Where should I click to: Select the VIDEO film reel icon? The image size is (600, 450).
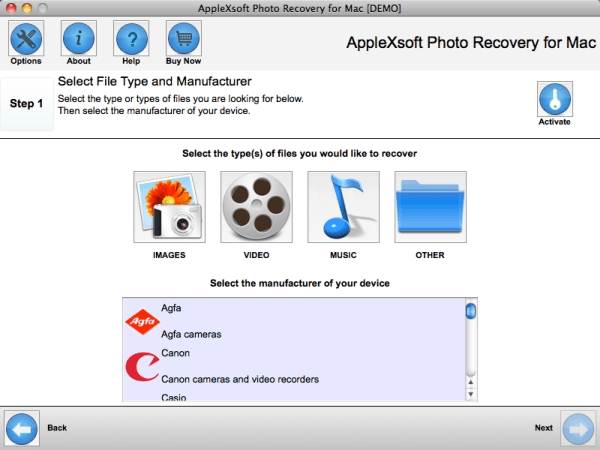[256, 207]
